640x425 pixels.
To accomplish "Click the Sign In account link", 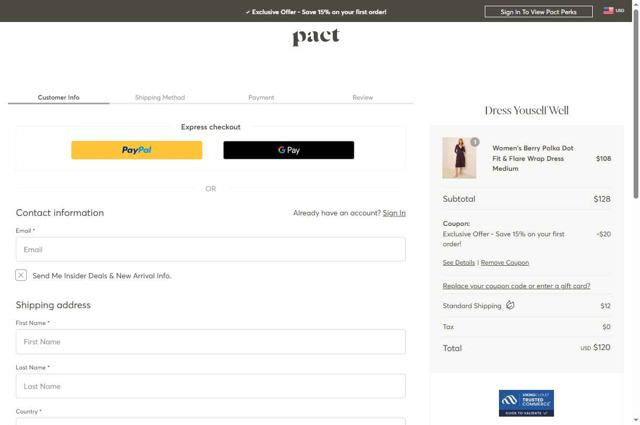I will pyautogui.click(x=394, y=213).
